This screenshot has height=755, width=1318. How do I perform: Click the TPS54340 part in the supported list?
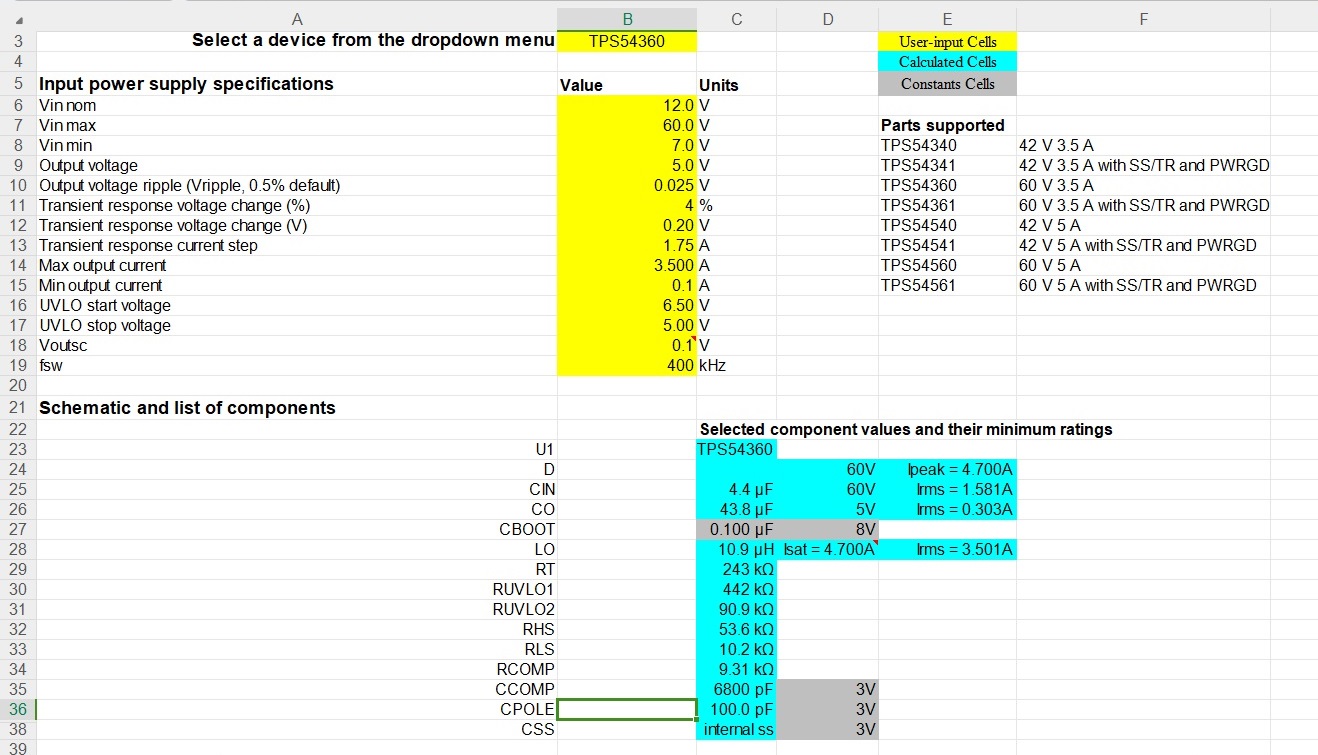tap(918, 145)
